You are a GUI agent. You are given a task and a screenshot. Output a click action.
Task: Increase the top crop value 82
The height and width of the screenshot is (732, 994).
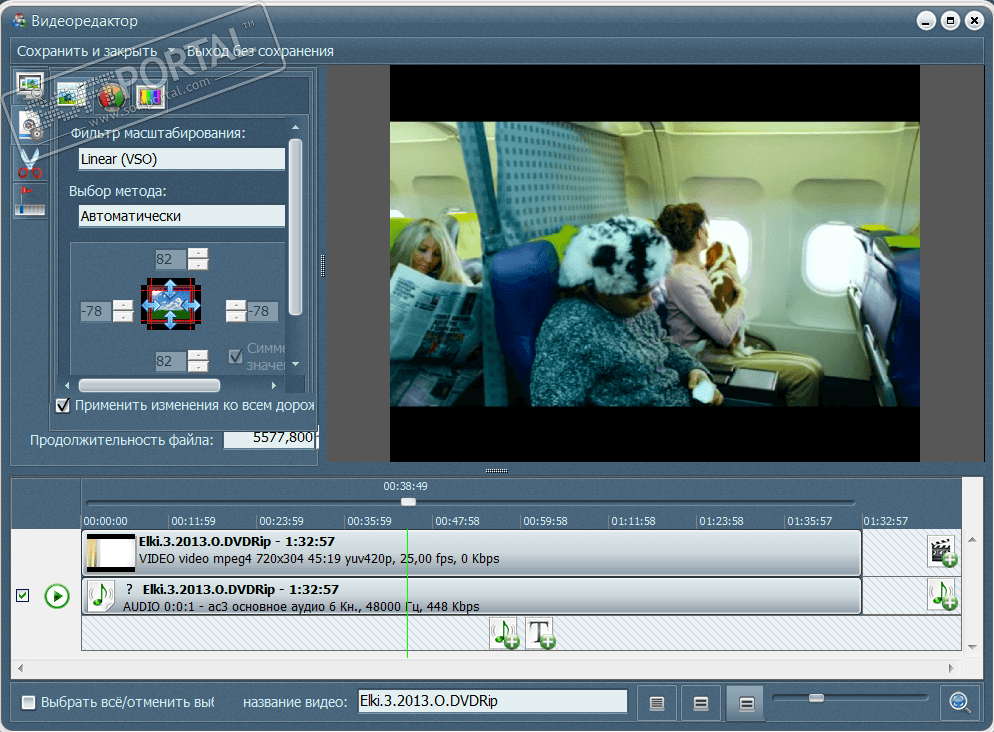198,254
